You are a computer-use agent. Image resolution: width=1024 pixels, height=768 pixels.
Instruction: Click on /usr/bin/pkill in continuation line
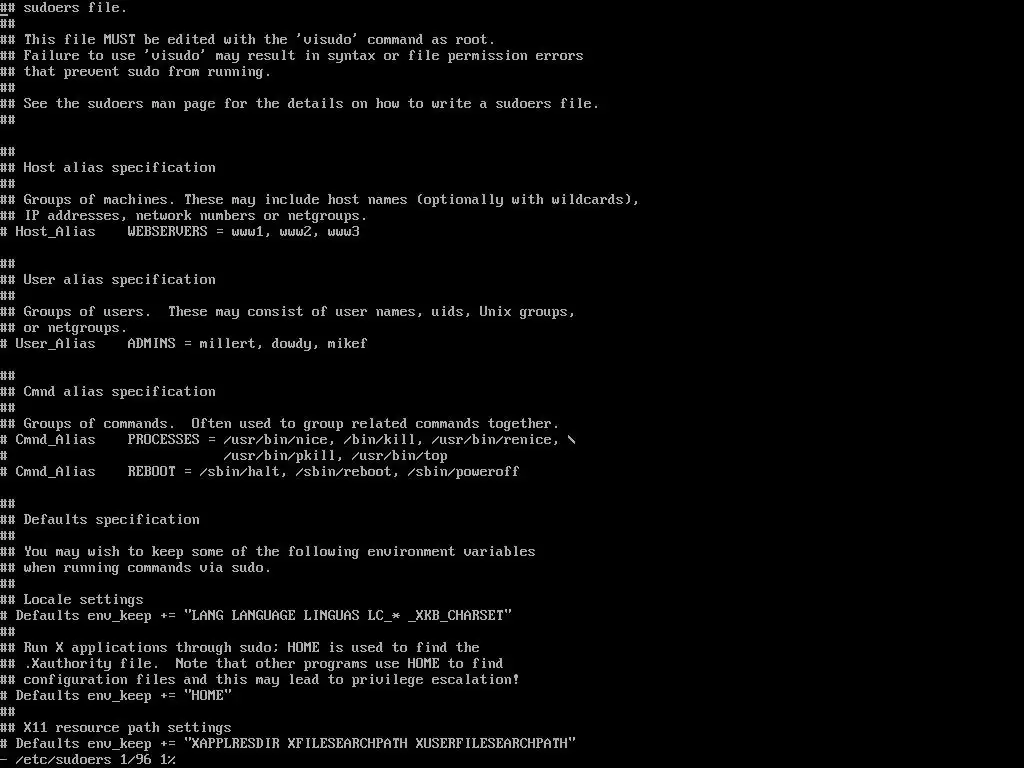[280, 456]
